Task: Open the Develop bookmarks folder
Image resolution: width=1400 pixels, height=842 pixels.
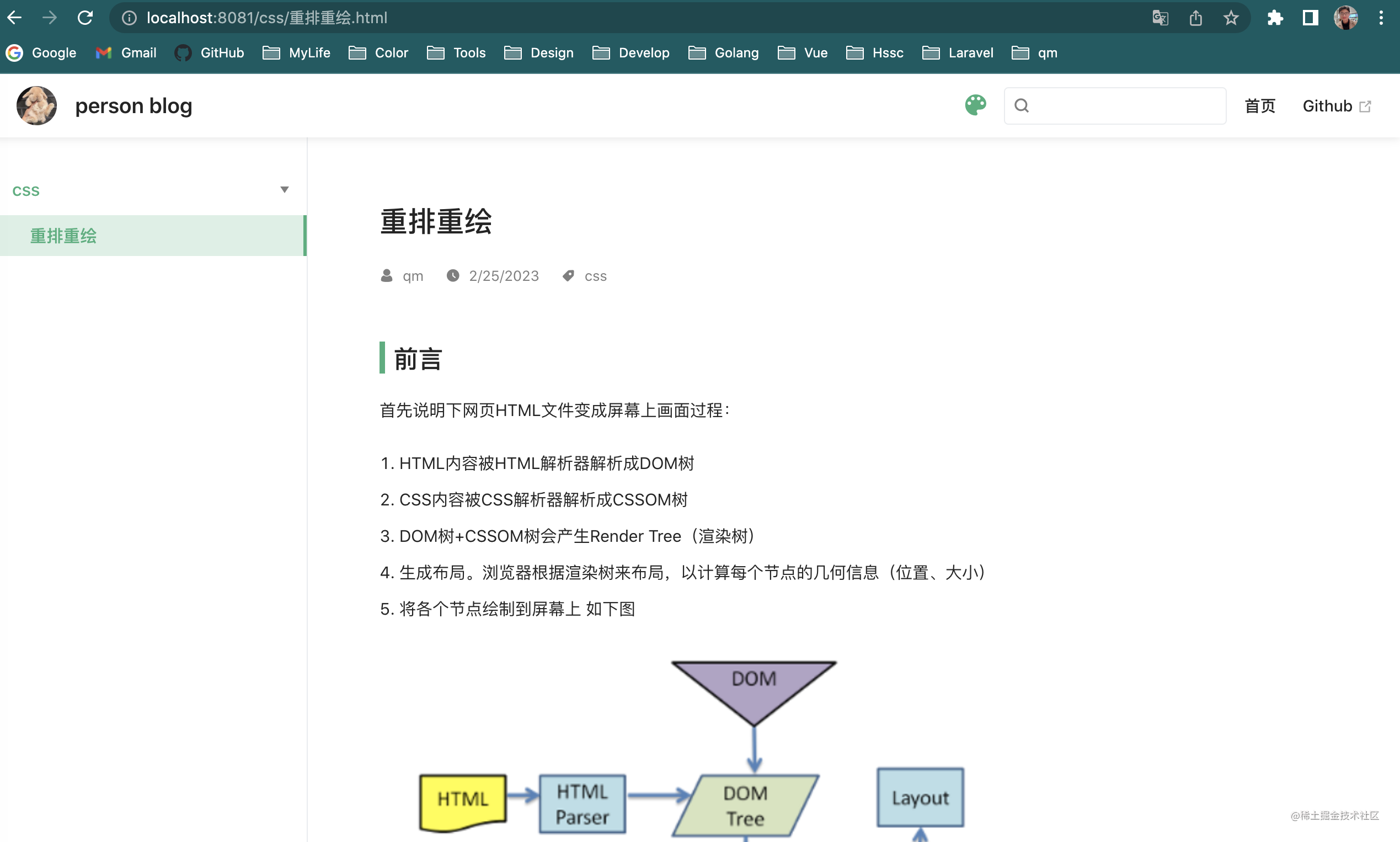Action: click(631, 53)
